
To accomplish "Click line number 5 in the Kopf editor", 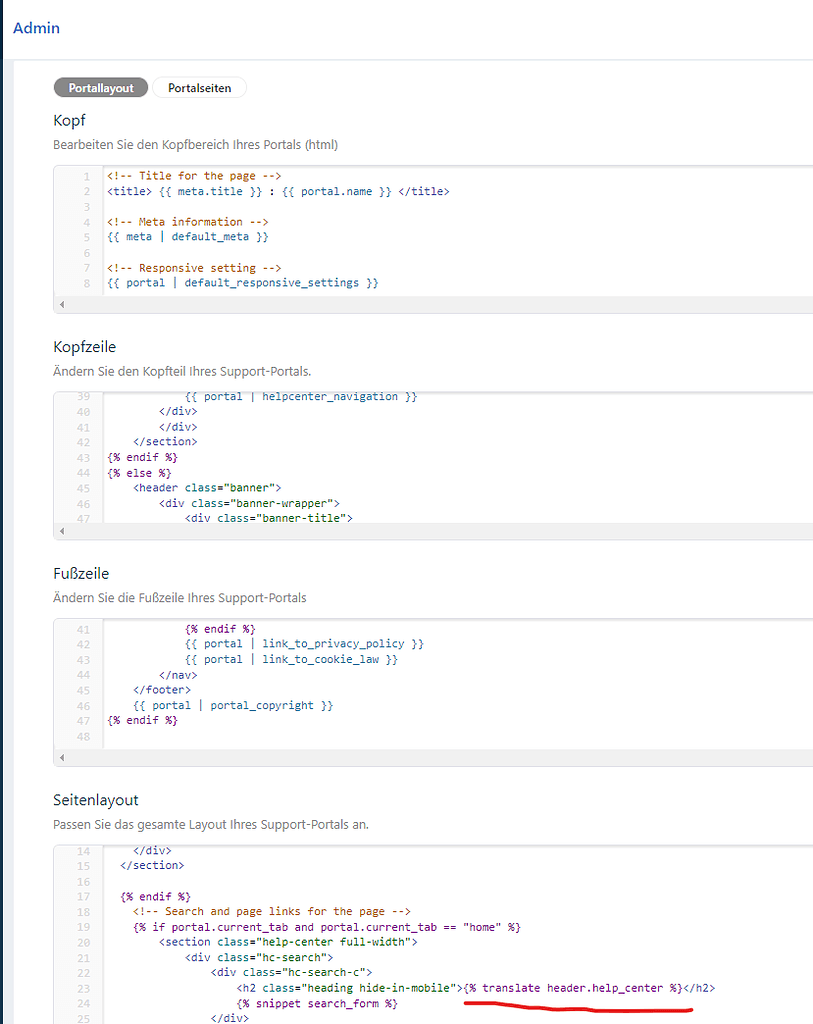I will [85, 236].
